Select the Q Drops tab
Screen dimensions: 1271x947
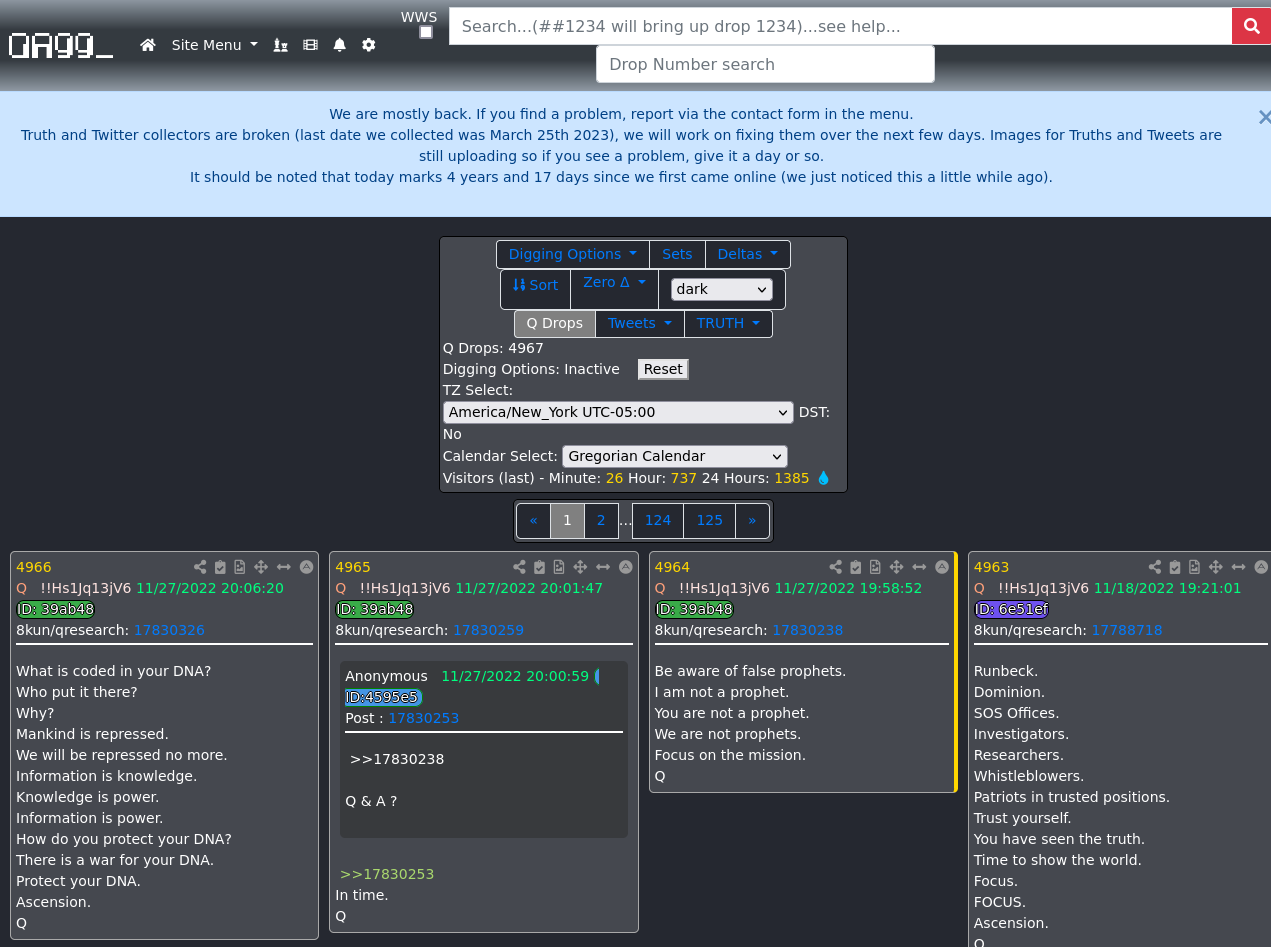point(555,323)
